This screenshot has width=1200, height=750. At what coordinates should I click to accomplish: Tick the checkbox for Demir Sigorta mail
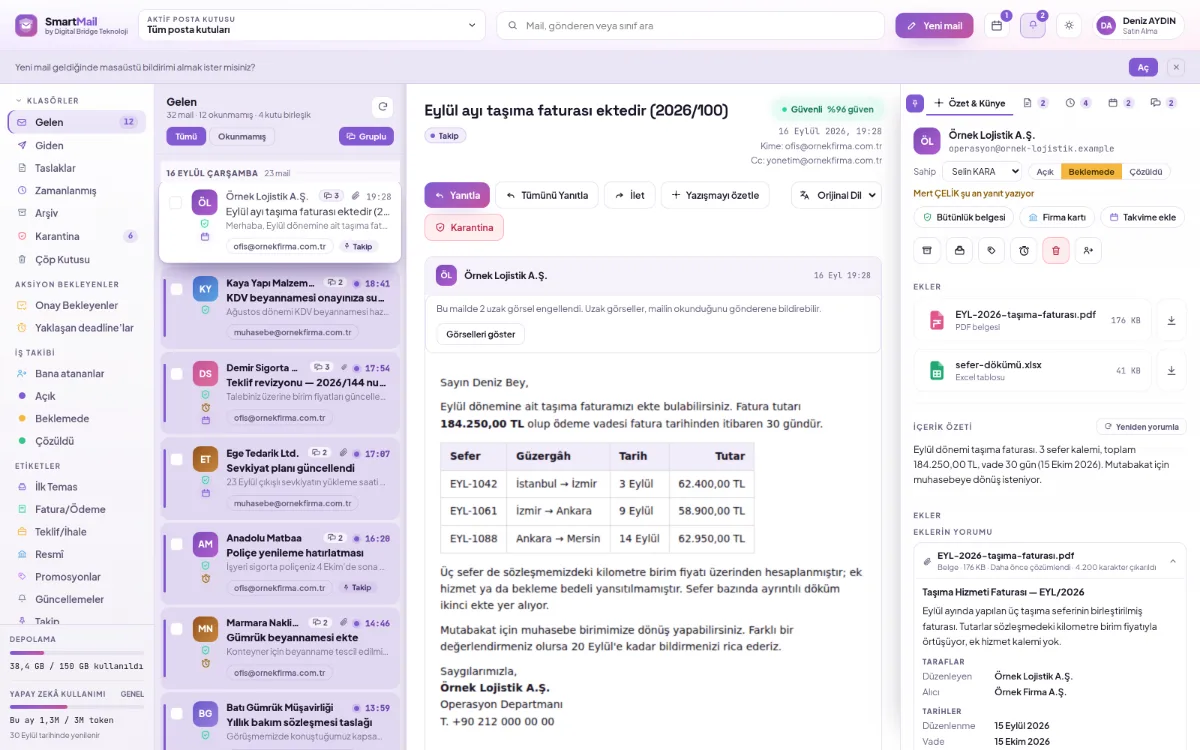177,374
